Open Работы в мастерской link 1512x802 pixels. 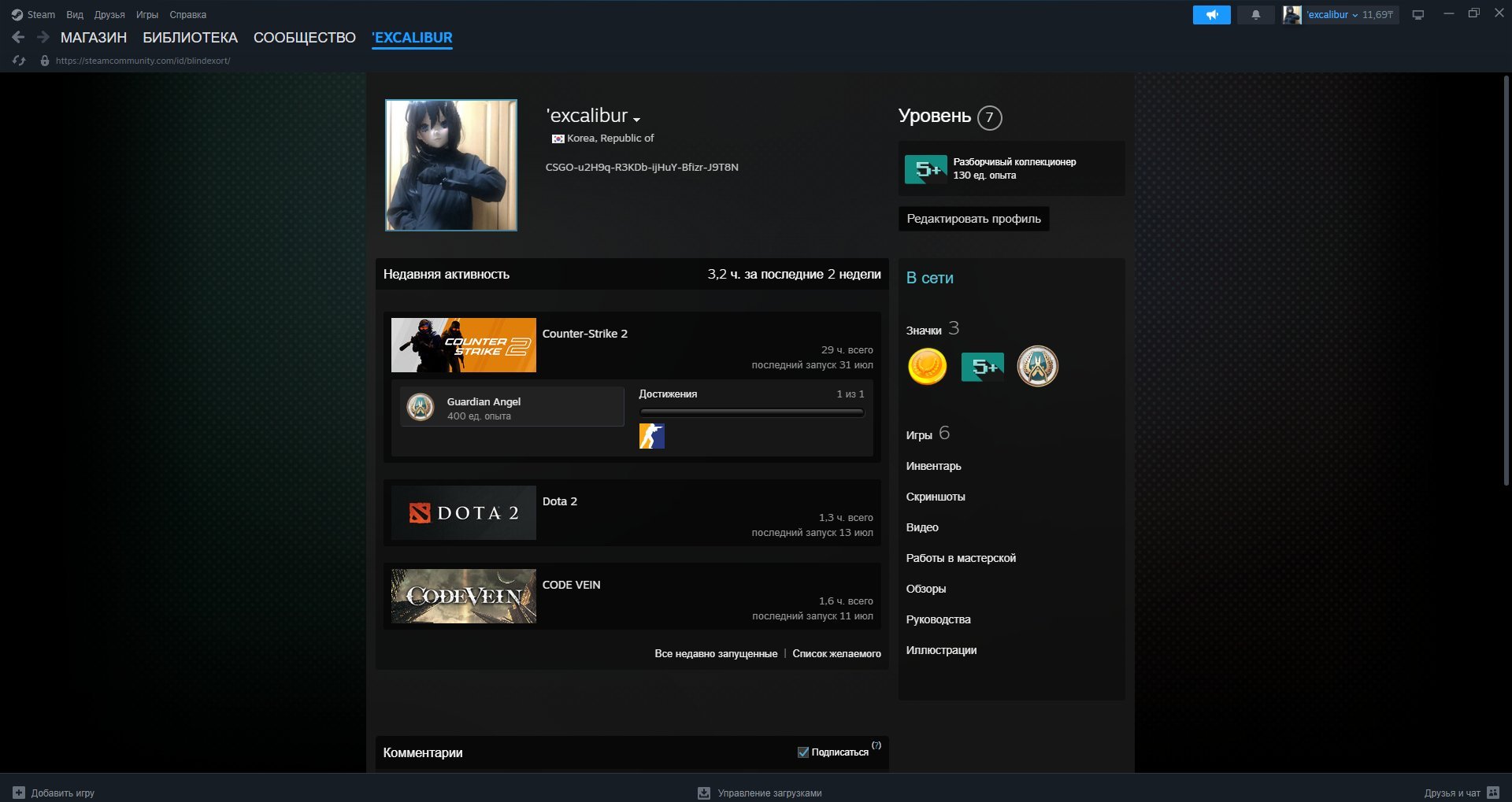click(x=961, y=558)
